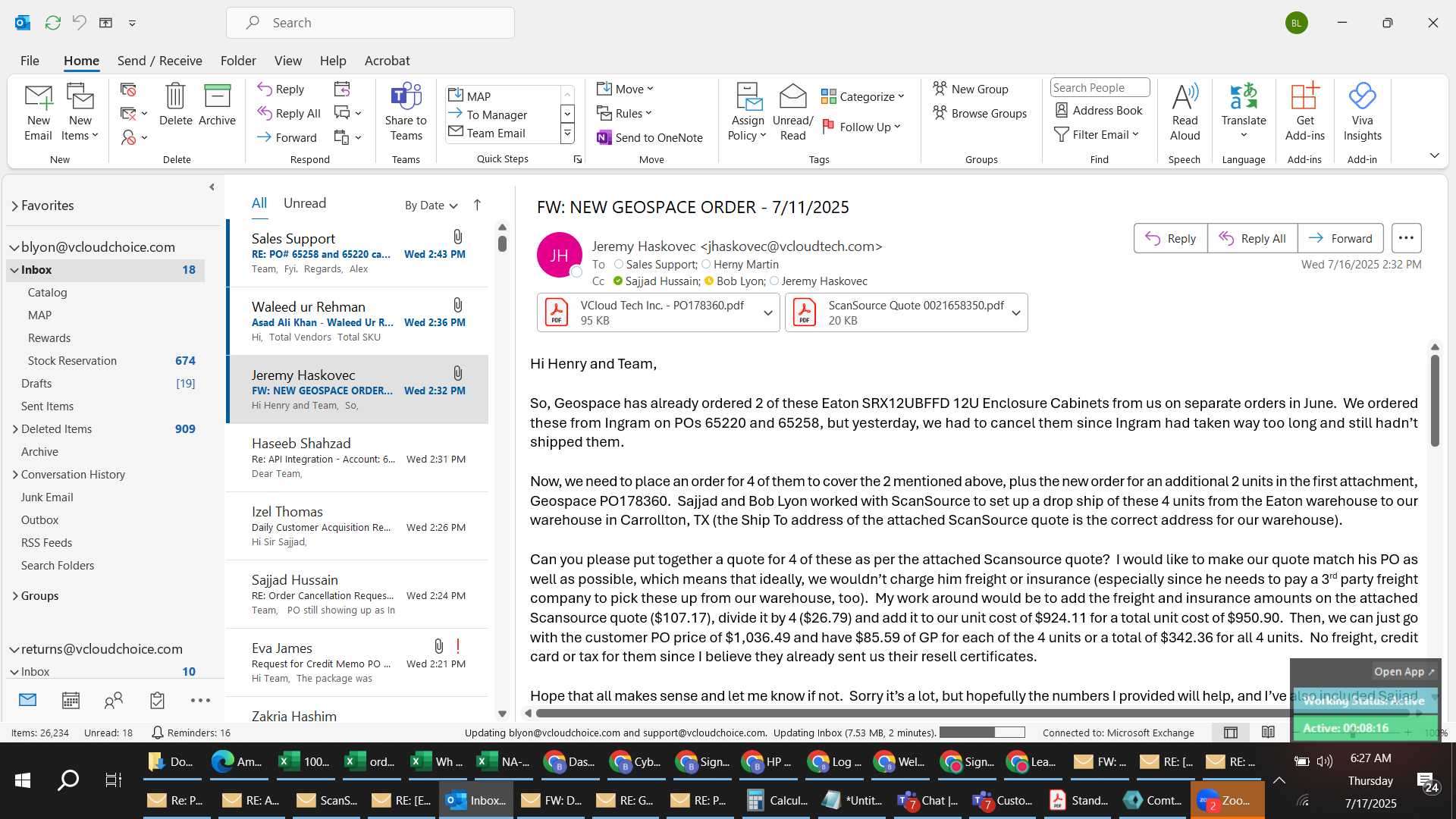1456x819 pixels.
Task: Show only Unread messages
Action: [x=305, y=203]
